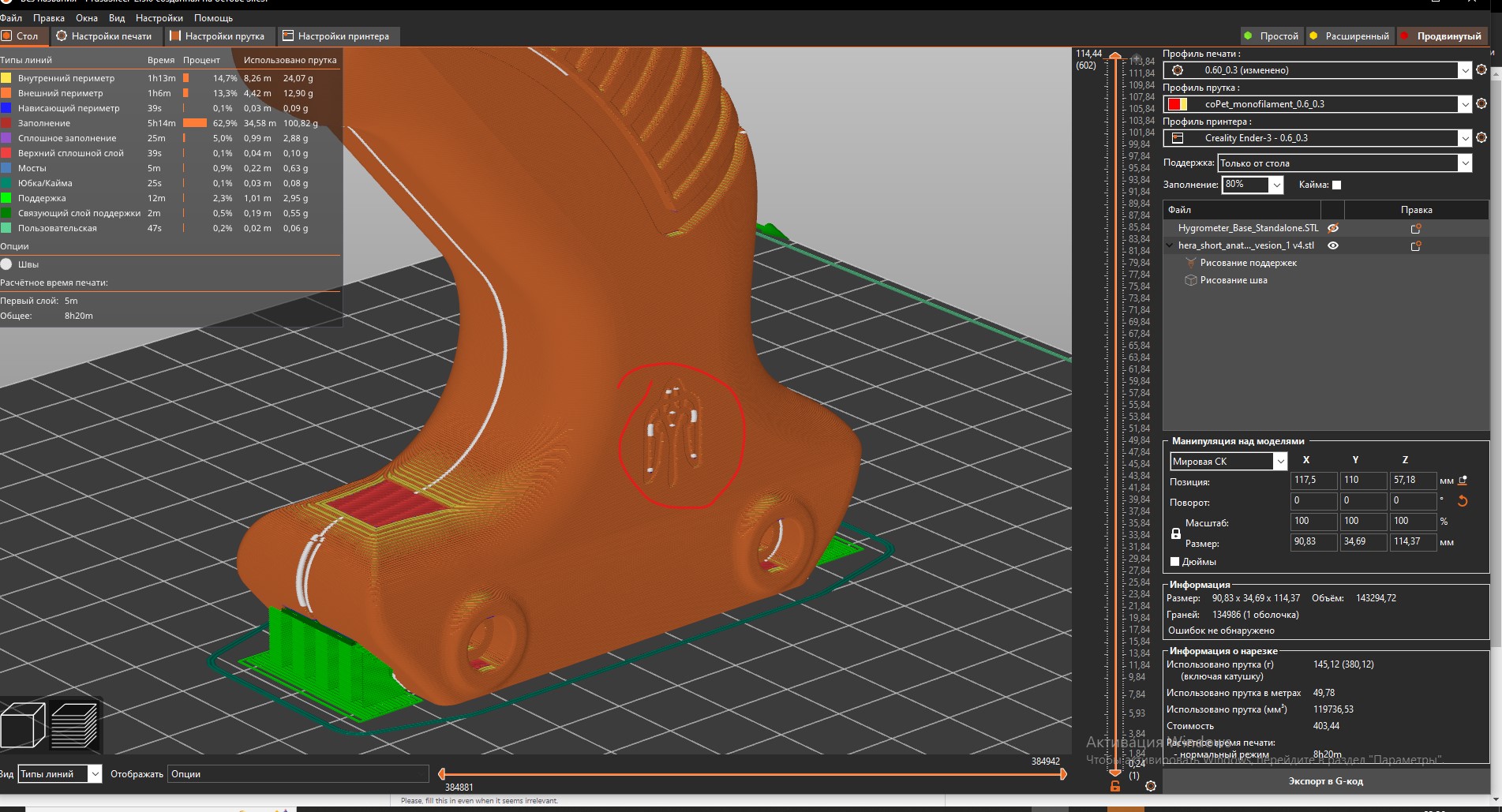Collapse the hera_short_anat stl tree row
The image size is (1502, 812).
click(1170, 245)
